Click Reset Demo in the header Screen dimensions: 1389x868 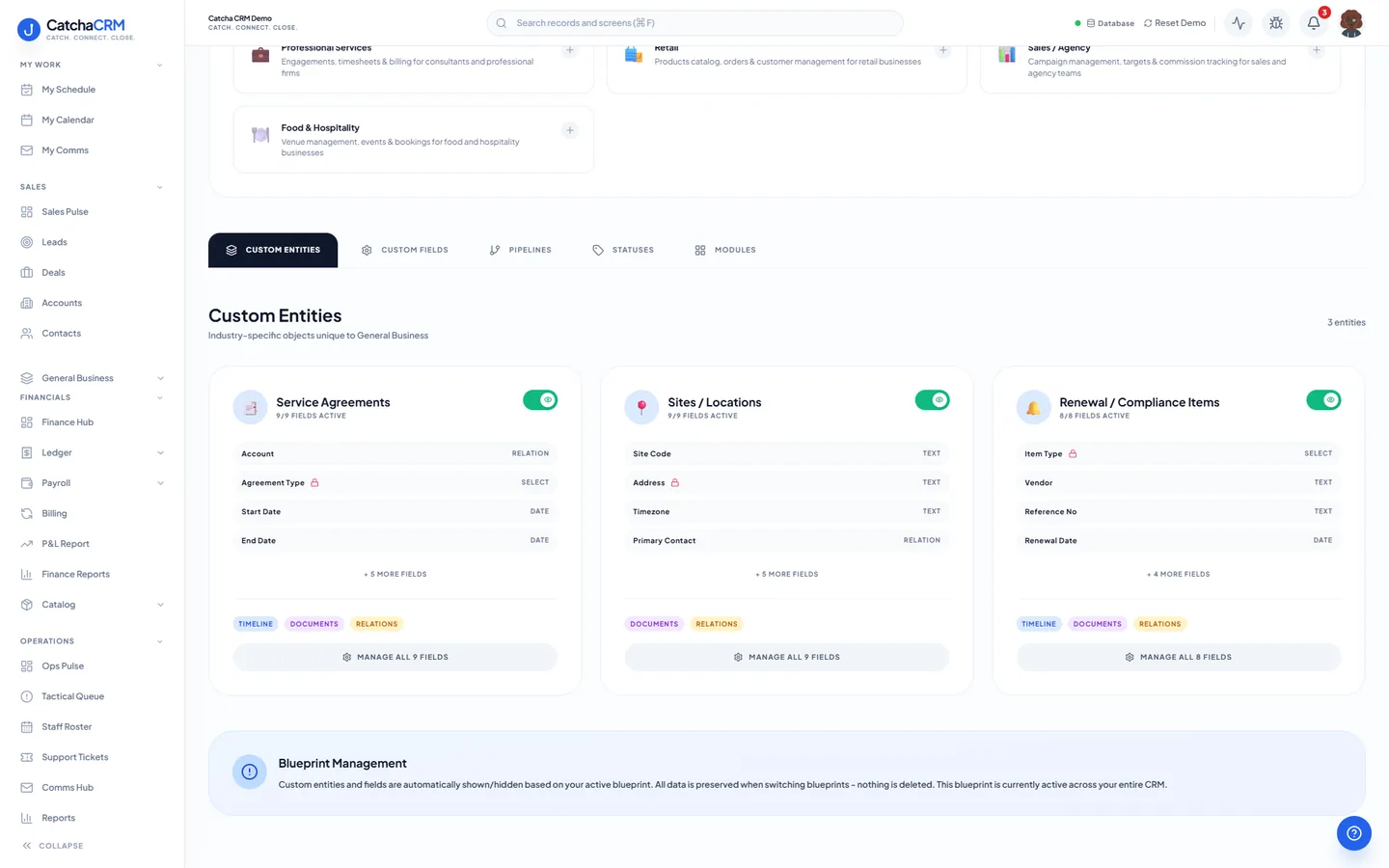click(x=1175, y=23)
